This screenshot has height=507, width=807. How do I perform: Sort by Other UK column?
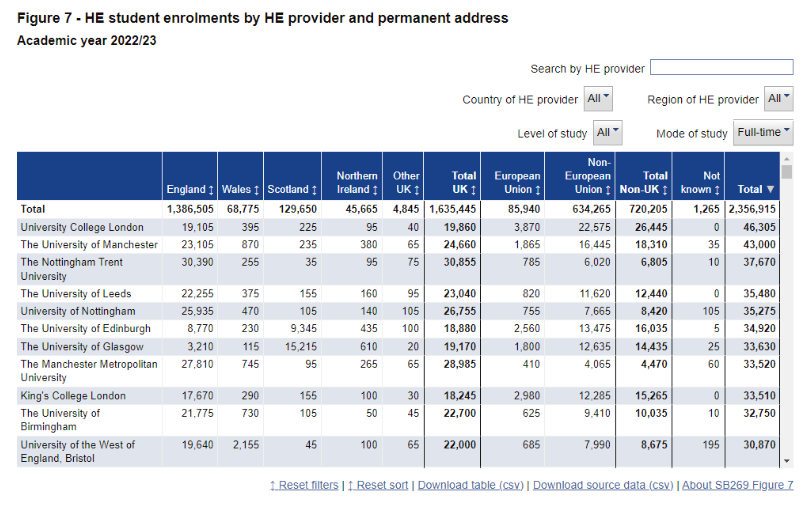pos(406,182)
